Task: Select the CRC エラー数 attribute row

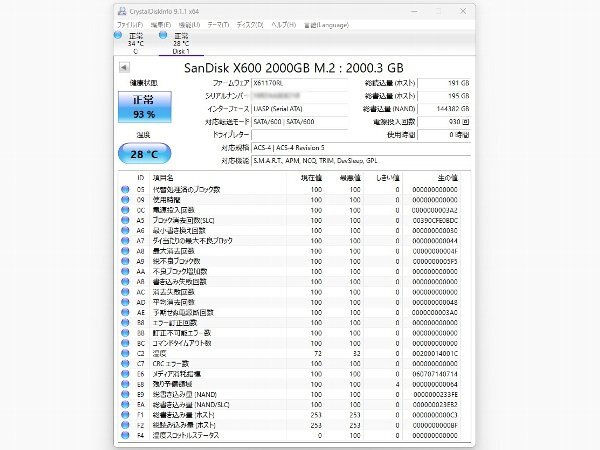Action: tap(291, 364)
